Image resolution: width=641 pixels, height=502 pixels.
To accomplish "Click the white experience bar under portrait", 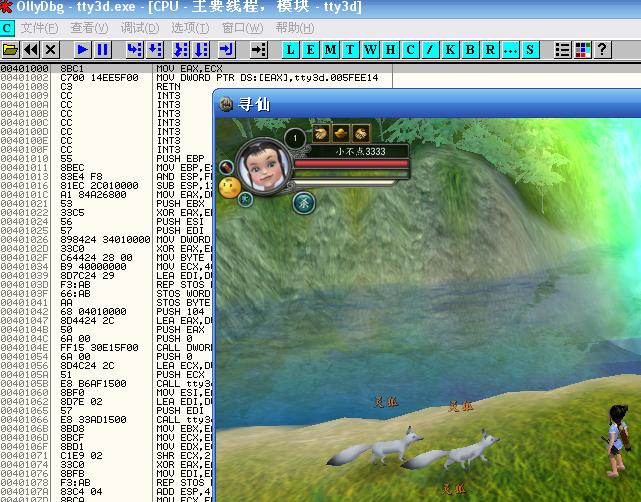I will pos(344,182).
